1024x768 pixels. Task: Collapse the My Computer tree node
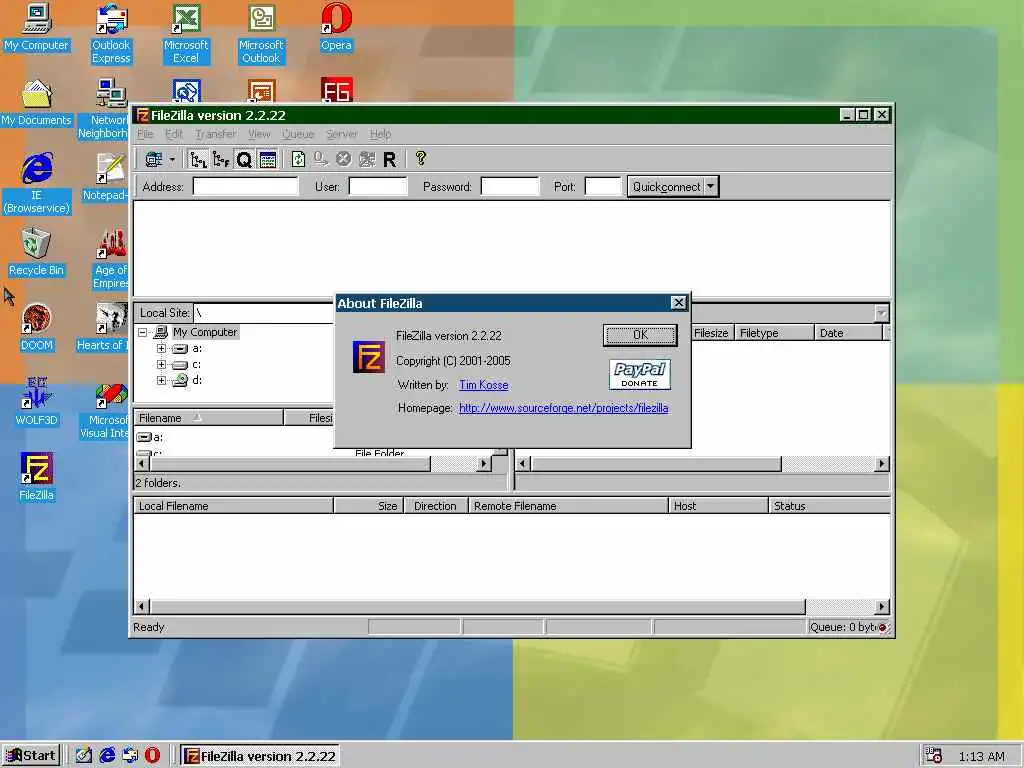143,332
